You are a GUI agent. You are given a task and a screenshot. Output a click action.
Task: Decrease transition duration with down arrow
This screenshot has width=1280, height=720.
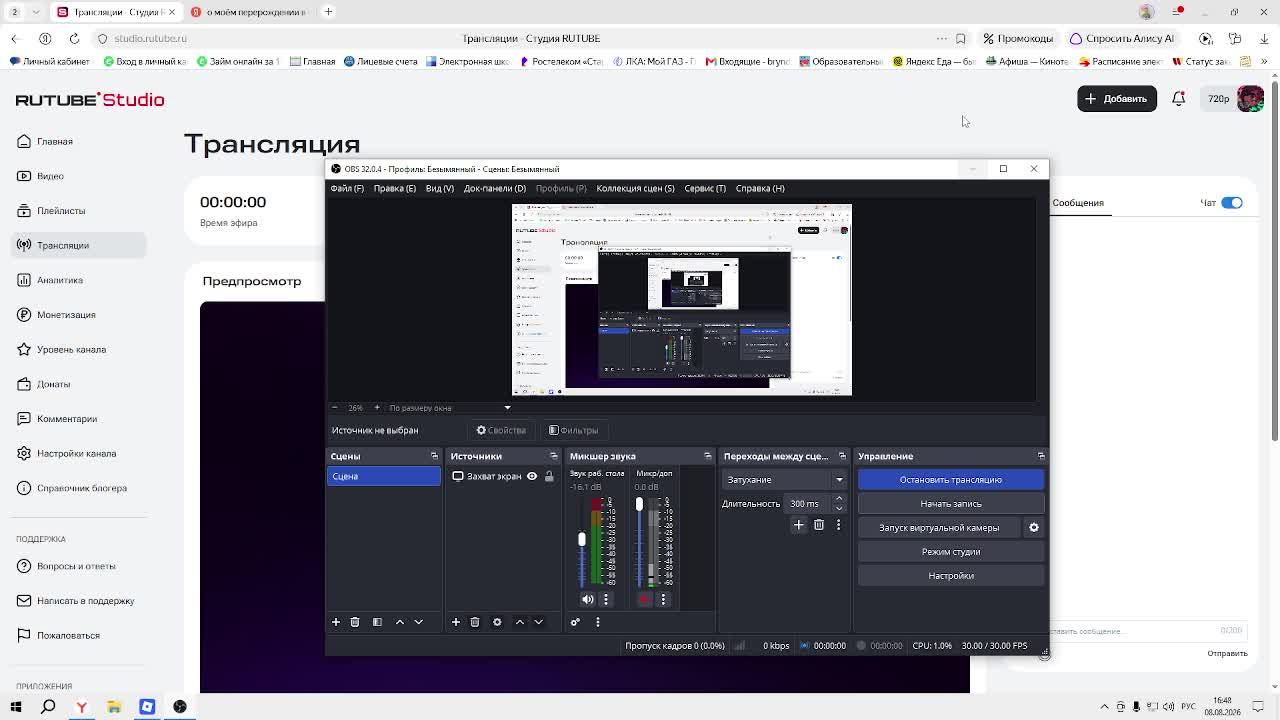[839, 508]
